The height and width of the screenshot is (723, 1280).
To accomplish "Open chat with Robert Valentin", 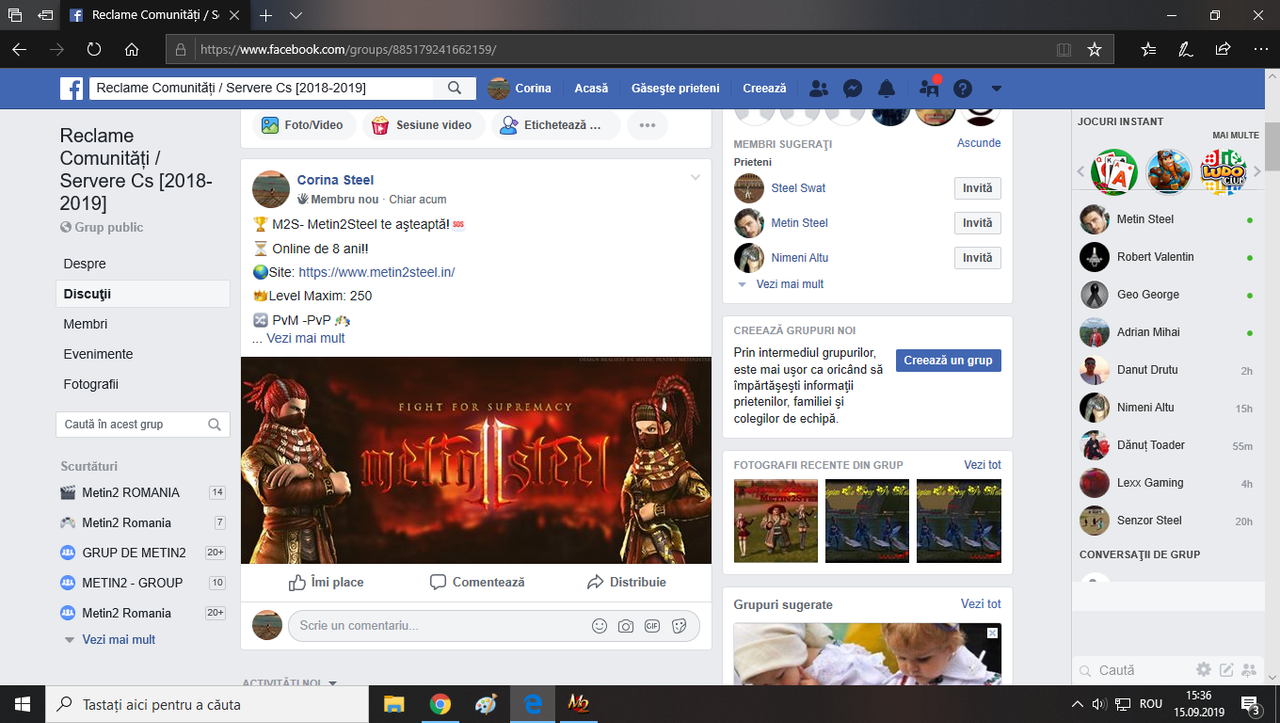I will (1168, 257).
